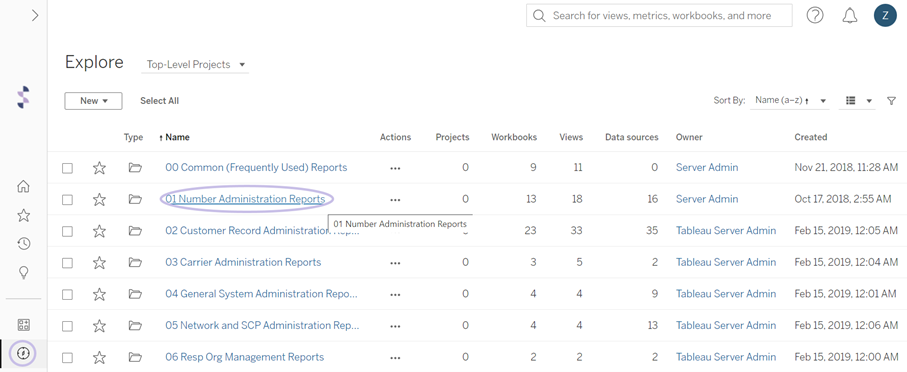Open actions menu for 03 Carrier Administration
This screenshot has width=907, height=372.
click(x=395, y=263)
